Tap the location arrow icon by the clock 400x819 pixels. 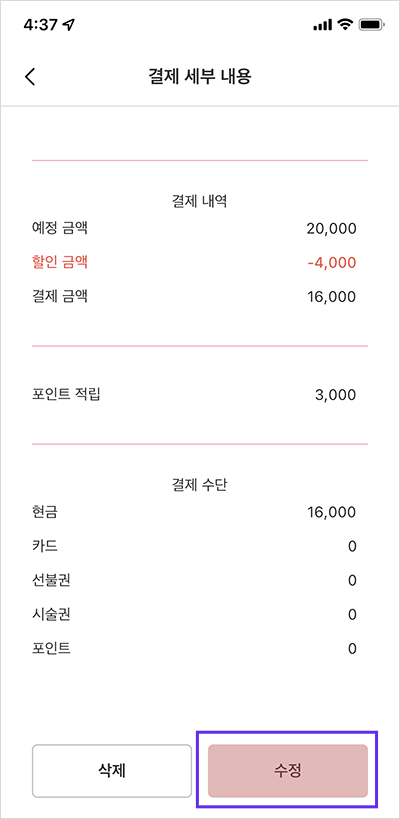tap(67, 25)
